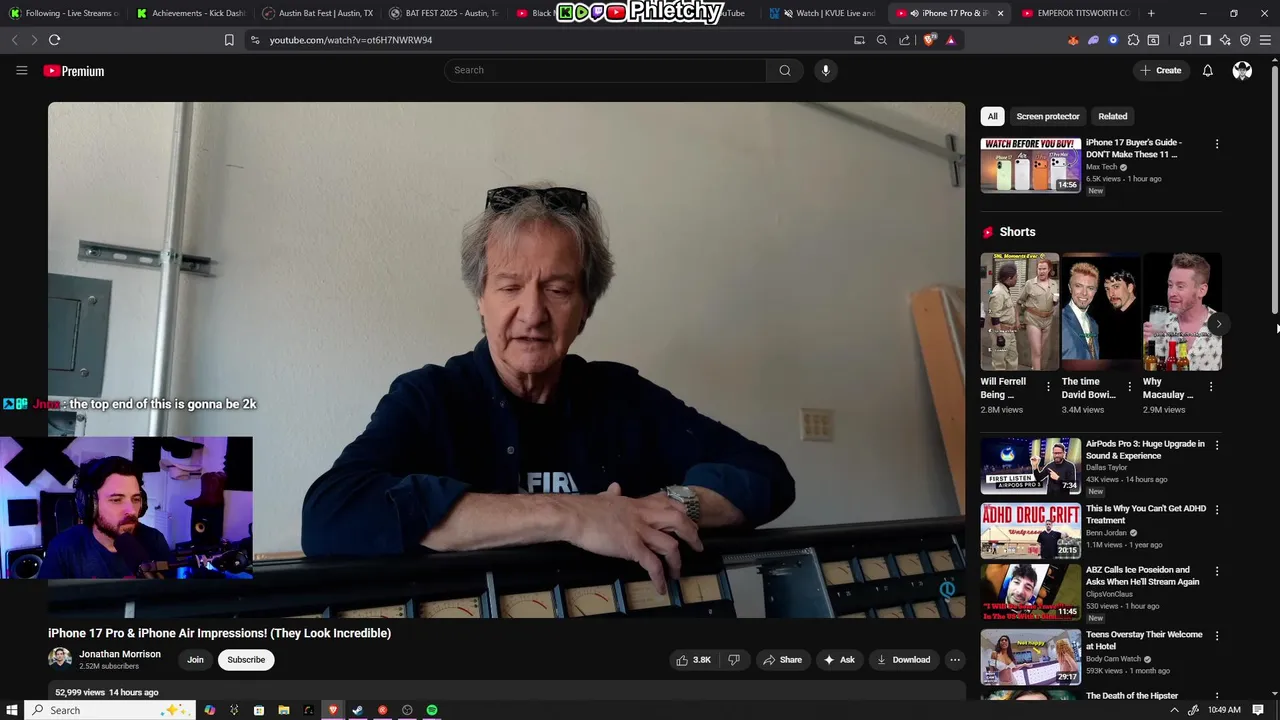Viewport: 1280px width, 720px height.
Task: Click the browser address bar URL
Action: 351,40
